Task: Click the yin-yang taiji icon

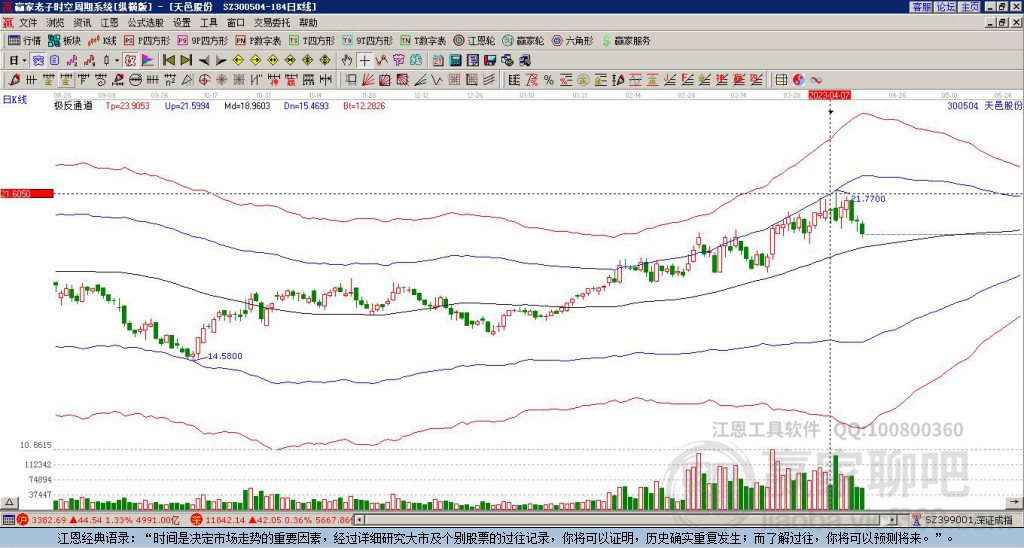Action: click(799, 80)
